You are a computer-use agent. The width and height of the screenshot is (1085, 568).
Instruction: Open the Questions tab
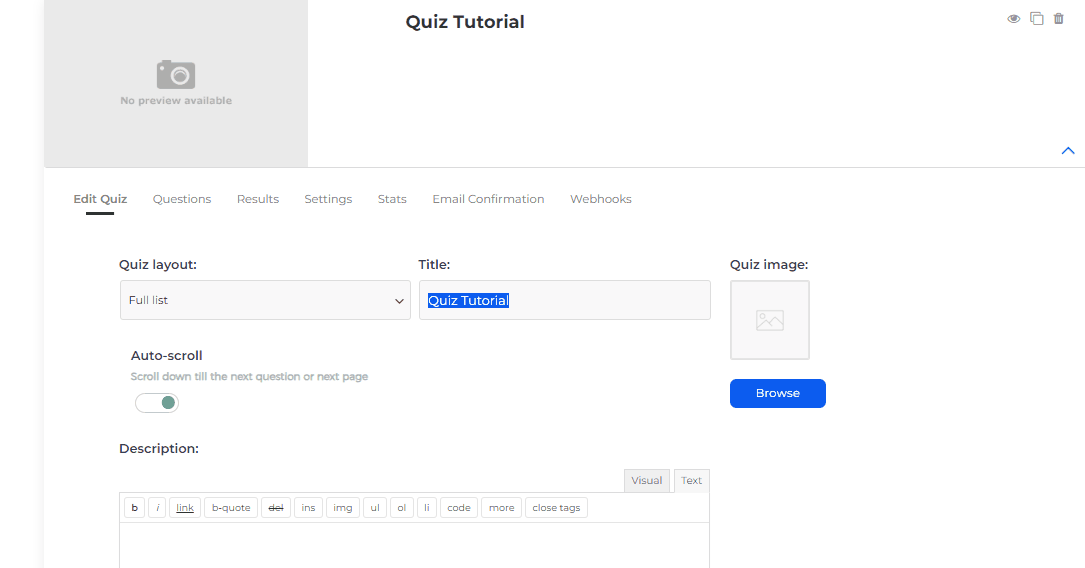pyautogui.click(x=182, y=199)
